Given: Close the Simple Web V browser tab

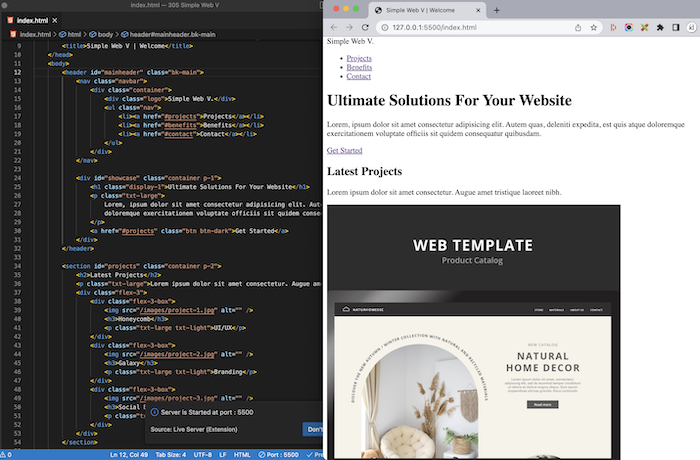Looking at the screenshot, I should click(478, 10).
